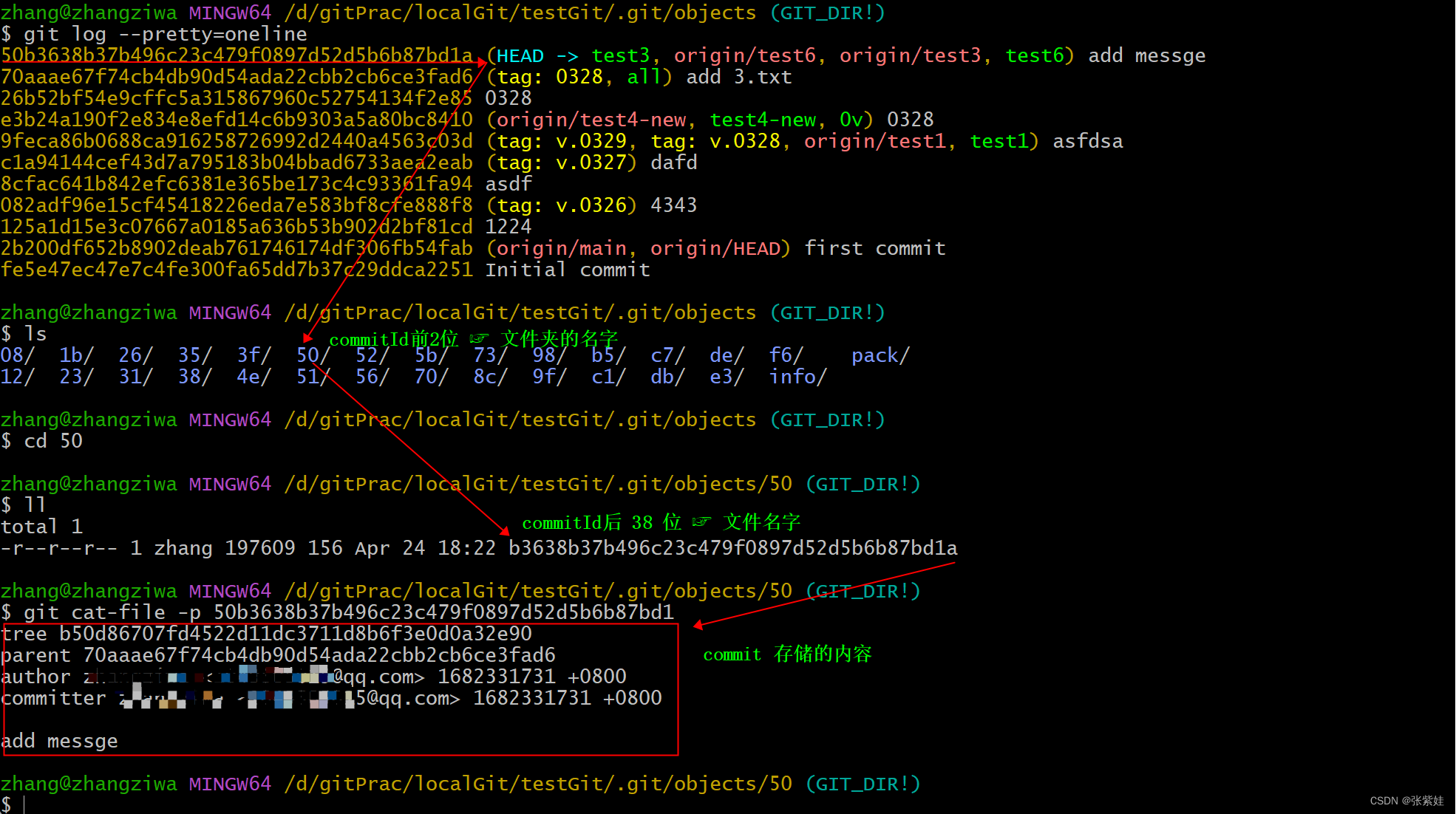Click the 'f6/' directory in ls output
This screenshot has height=814, width=1456.
point(785,355)
